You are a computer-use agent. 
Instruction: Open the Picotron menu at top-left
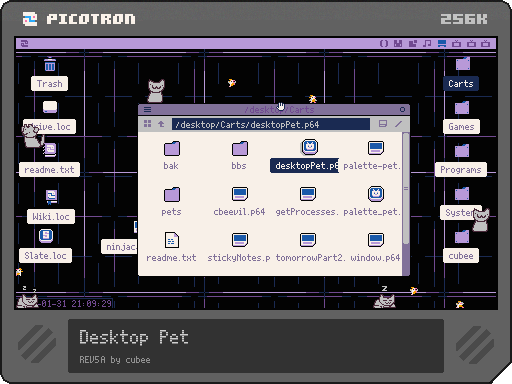tap(24, 43)
